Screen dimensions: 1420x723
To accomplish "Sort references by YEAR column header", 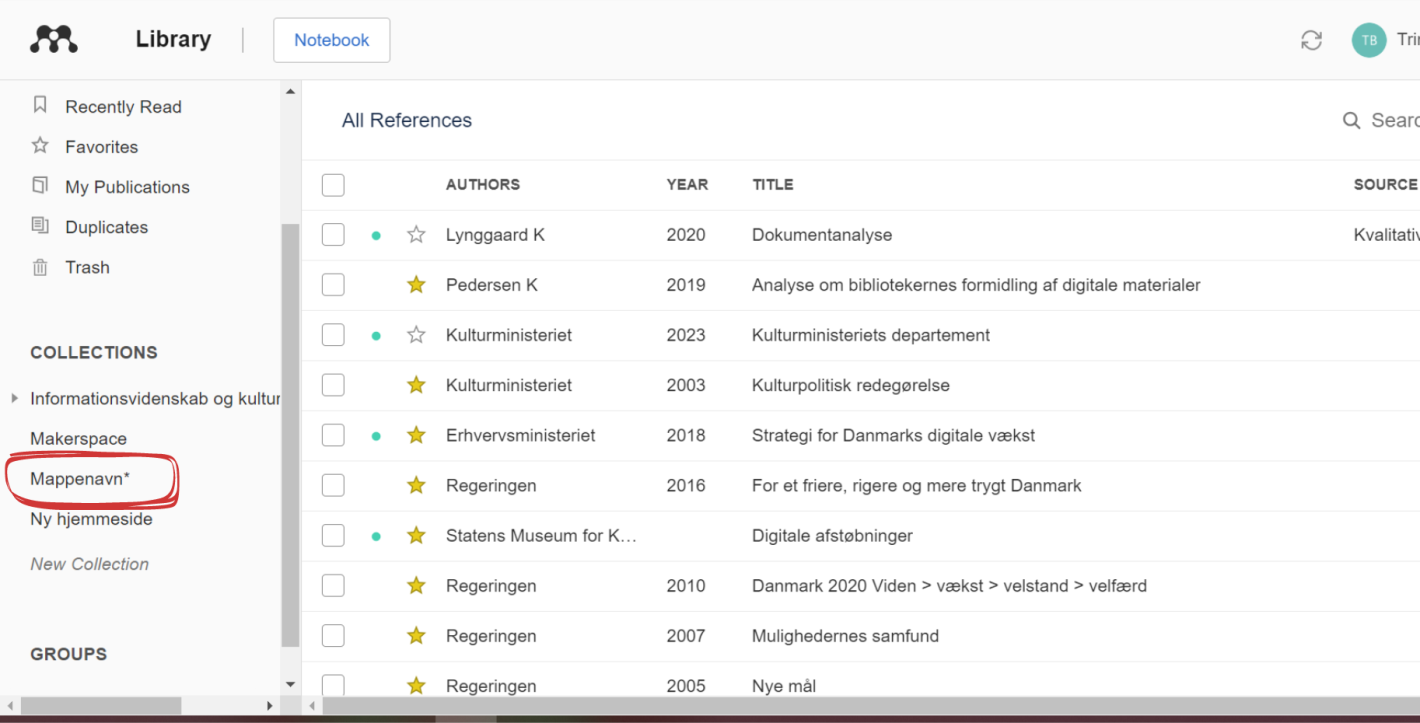I will coord(687,185).
